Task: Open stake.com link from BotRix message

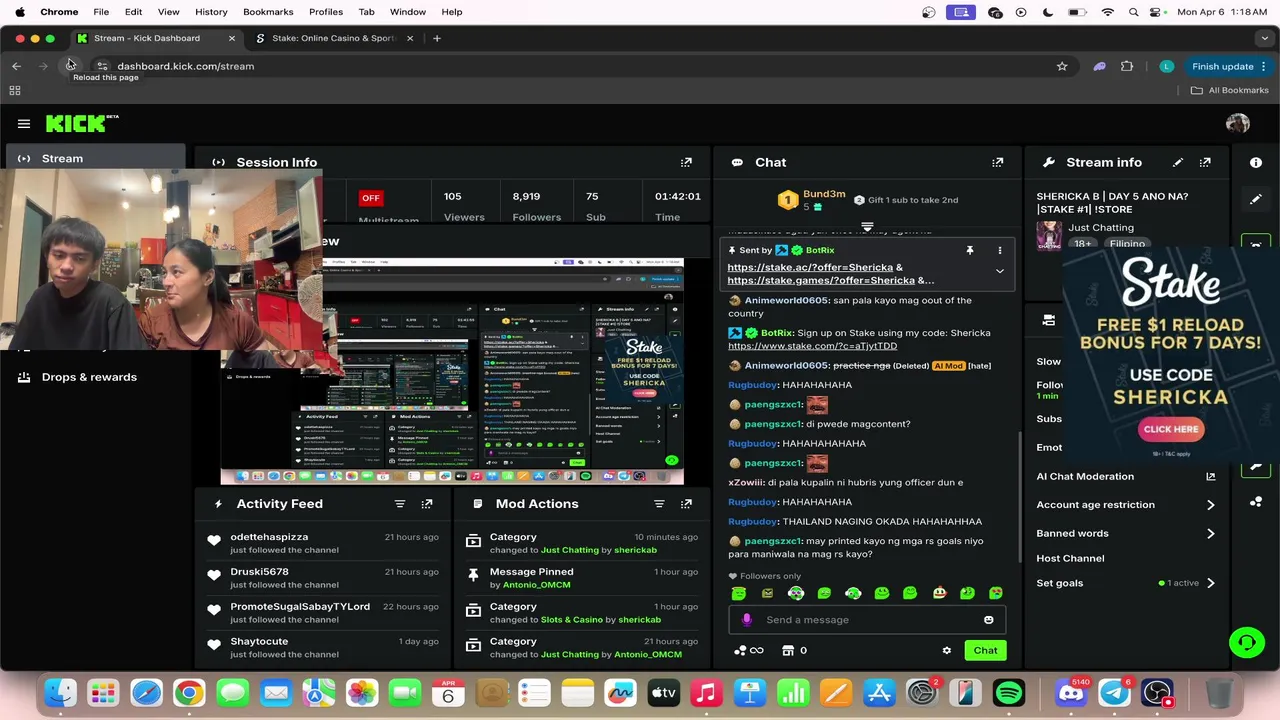Action: pyautogui.click(x=812, y=346)
